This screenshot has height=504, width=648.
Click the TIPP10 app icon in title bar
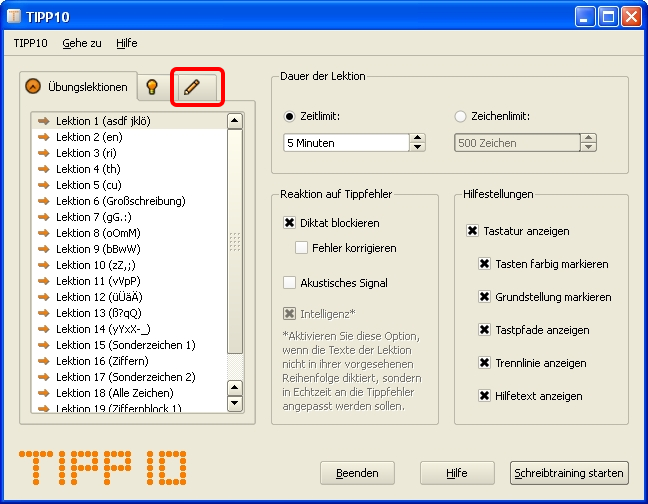click(x=14, y=17)
